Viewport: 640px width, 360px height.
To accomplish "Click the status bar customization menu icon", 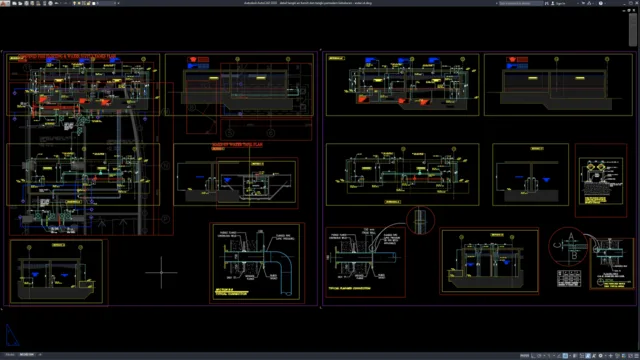I will [x=636, y=356].
